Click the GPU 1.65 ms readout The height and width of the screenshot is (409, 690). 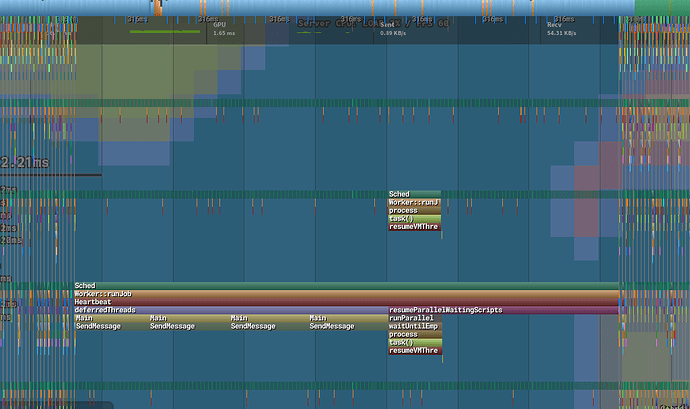tap(224, 29)
